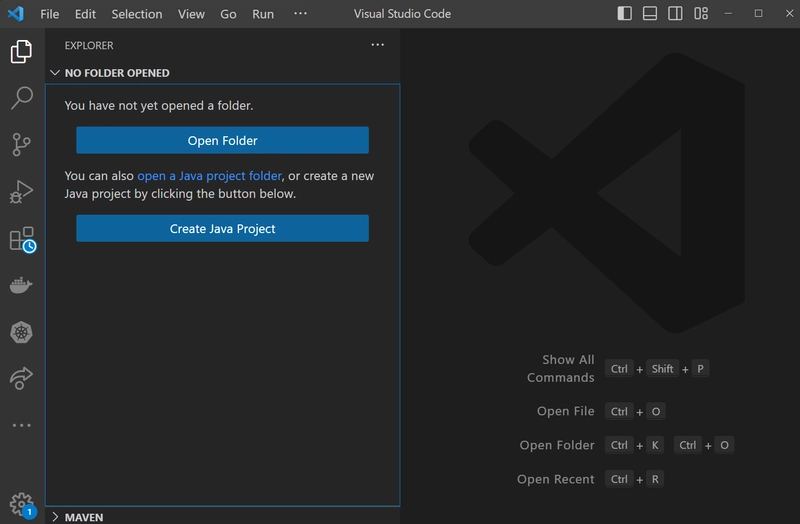This screenshot has height=524, width=800.
Task: Open the Docker view icon
Action: coord(21,285)
